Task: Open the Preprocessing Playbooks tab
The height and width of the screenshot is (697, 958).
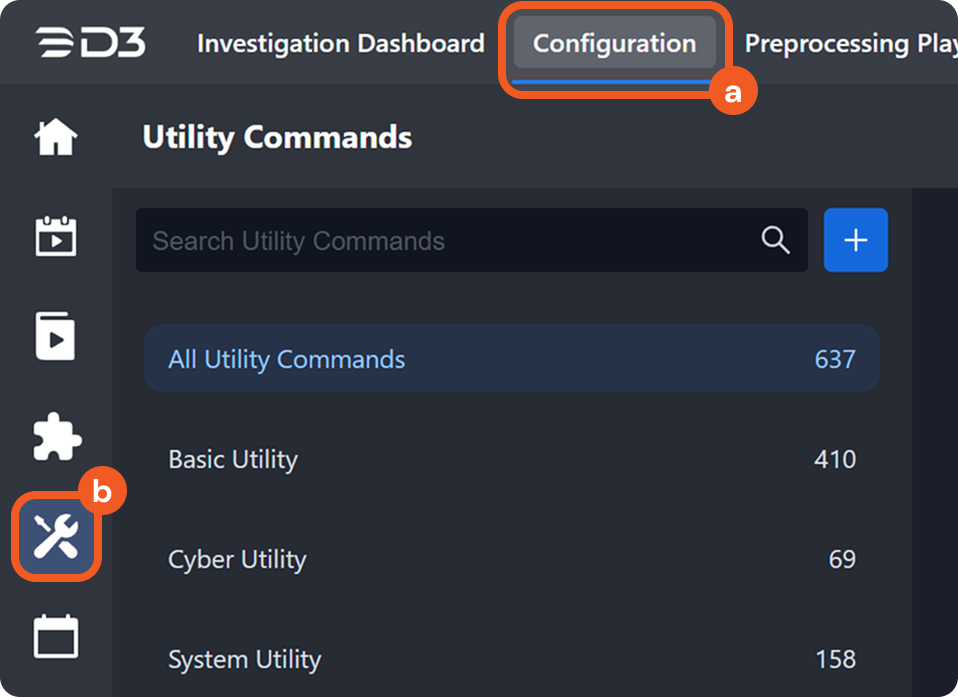Action: point(850,44)
